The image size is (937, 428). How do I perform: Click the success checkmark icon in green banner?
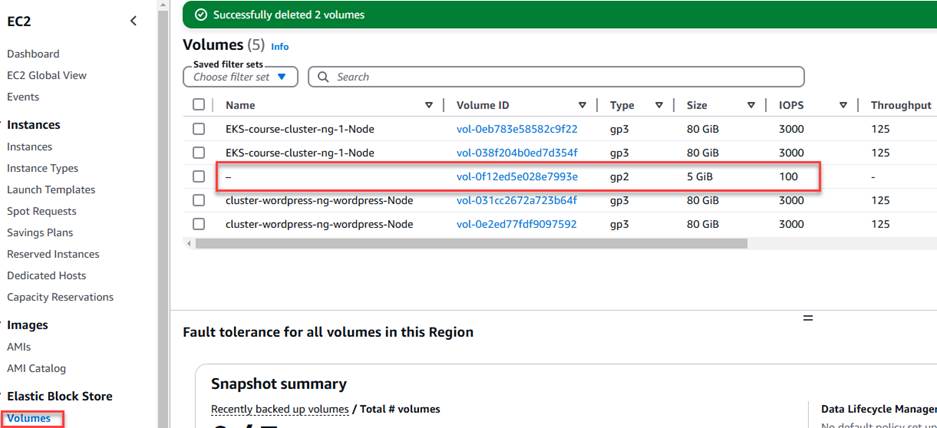point(201,14)
